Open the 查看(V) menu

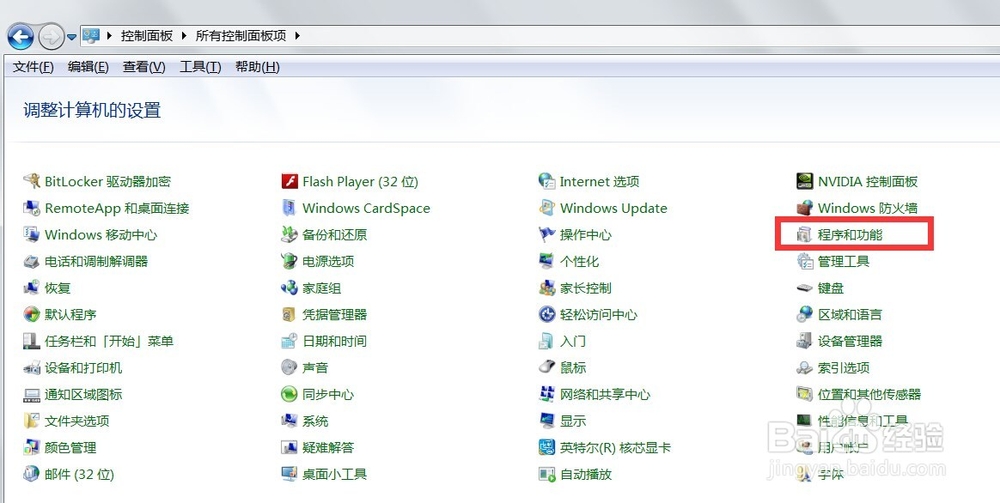click(144, 67)
